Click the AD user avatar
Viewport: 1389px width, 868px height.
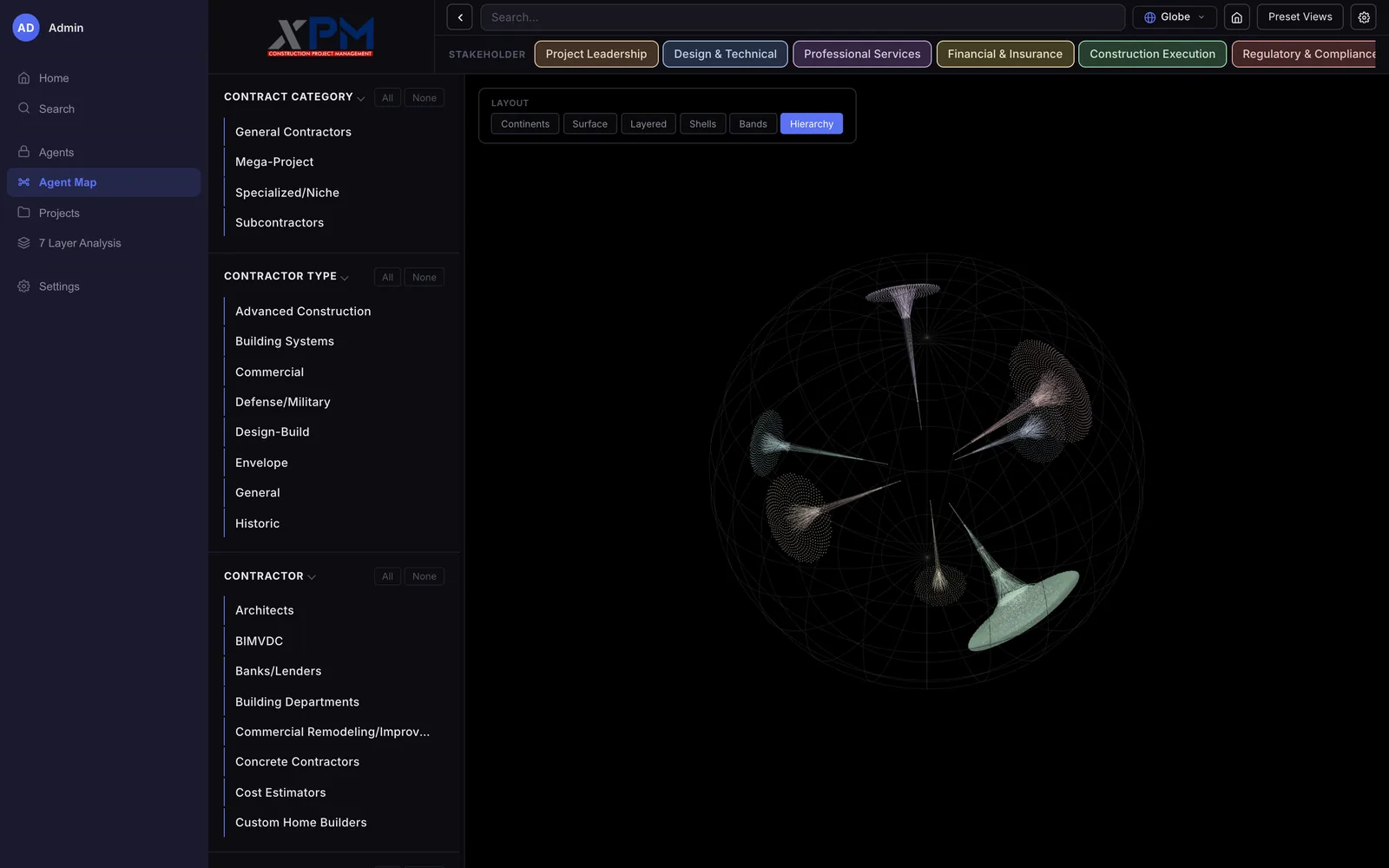tap(26, 28)
